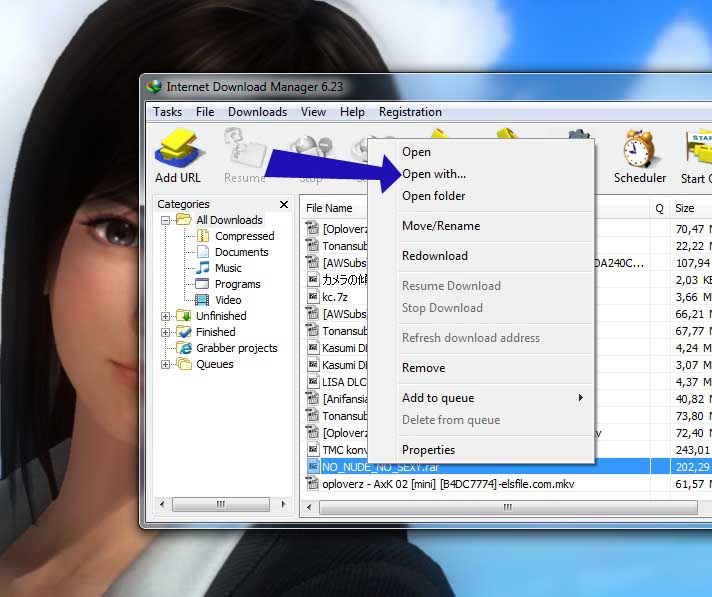Viewport: 712px width, 597px height.
Task: Click the file icon of kc.7z
Action: coord(312,297)
